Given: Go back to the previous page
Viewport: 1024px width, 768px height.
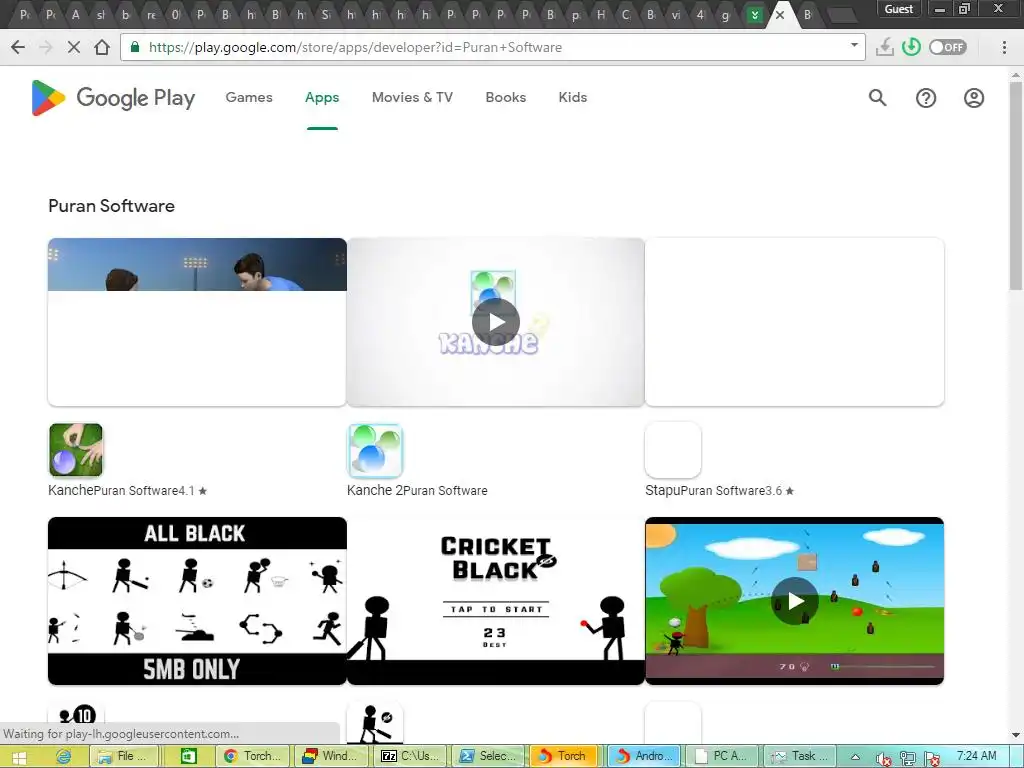Looking at the screenshot, I should click(18, 47).
